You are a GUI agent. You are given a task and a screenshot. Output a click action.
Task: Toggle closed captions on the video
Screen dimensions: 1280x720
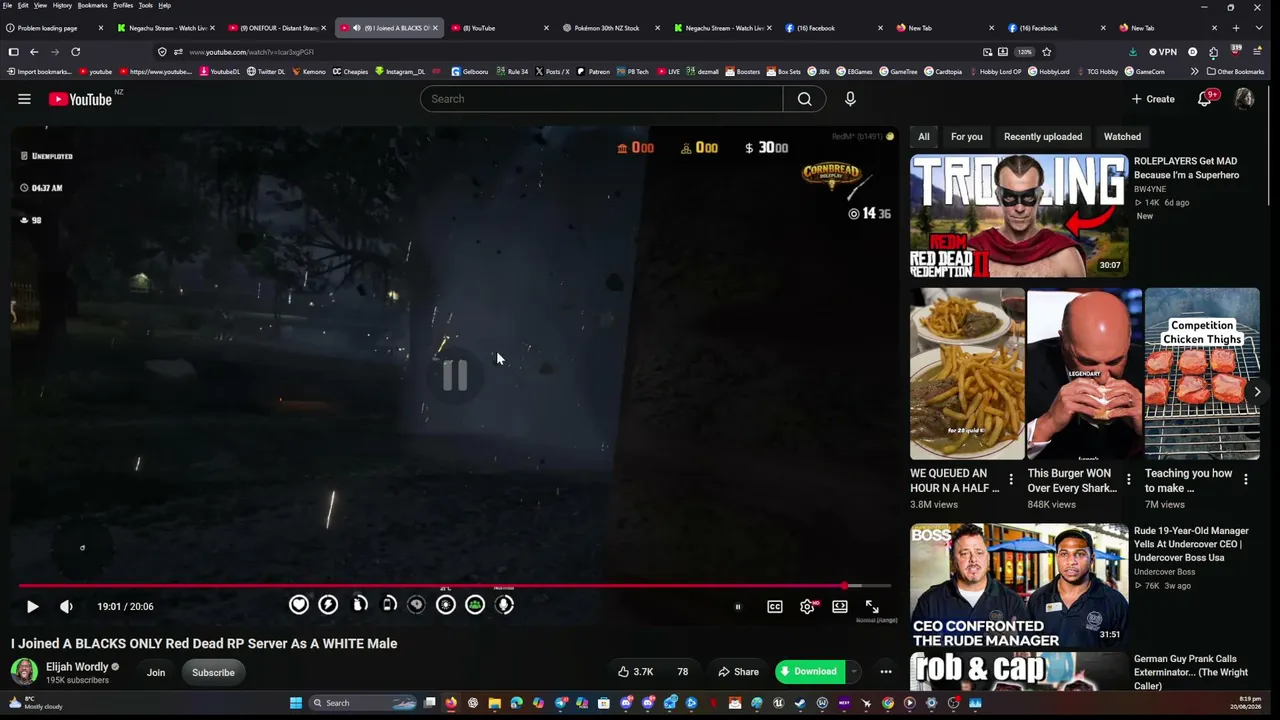click(775, 606)
